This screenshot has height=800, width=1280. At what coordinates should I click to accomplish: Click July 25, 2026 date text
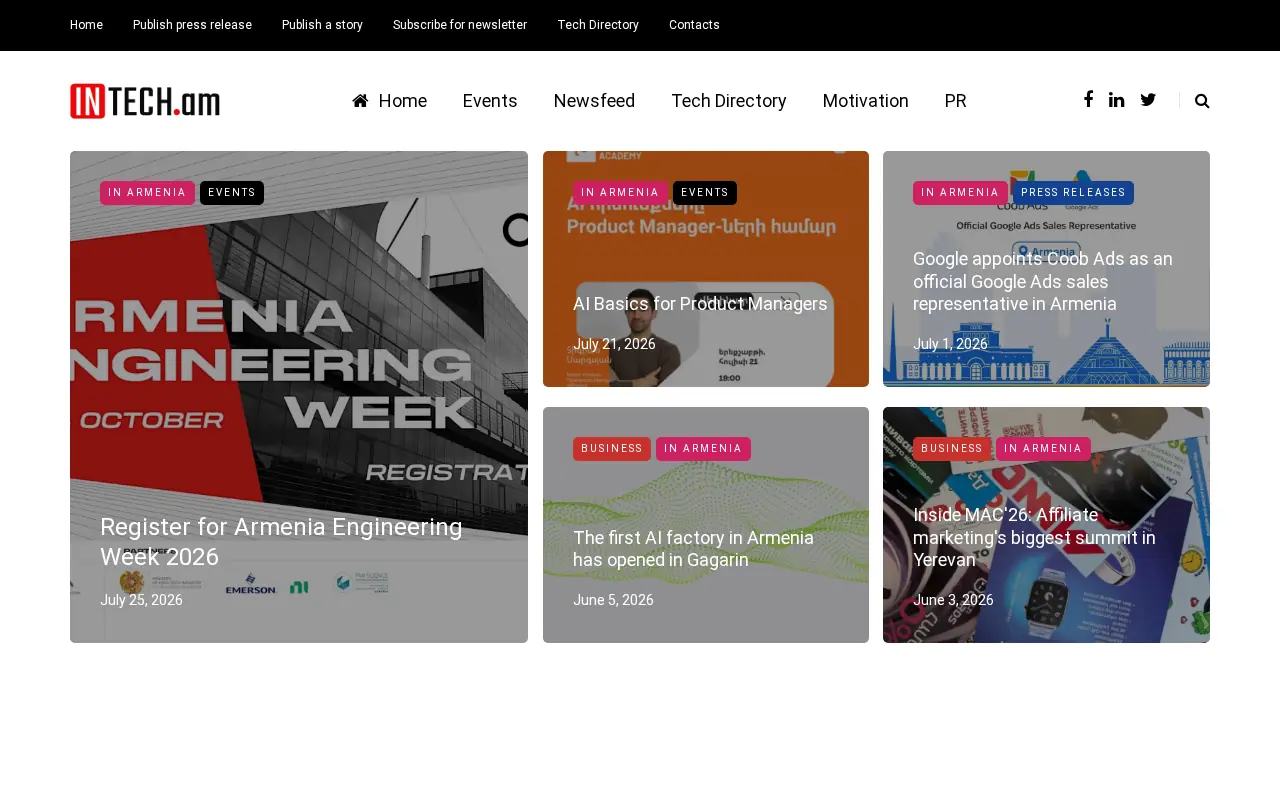click(141, 600)
